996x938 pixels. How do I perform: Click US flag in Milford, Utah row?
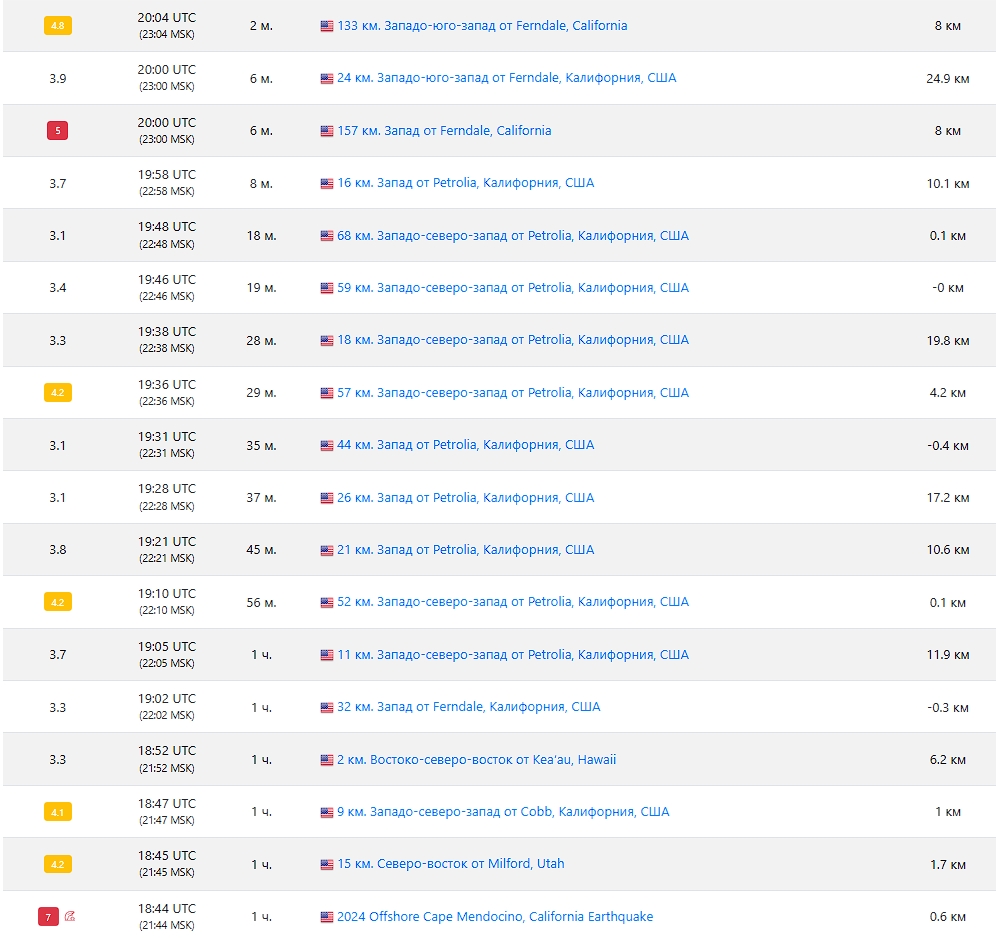coord(326,864)
